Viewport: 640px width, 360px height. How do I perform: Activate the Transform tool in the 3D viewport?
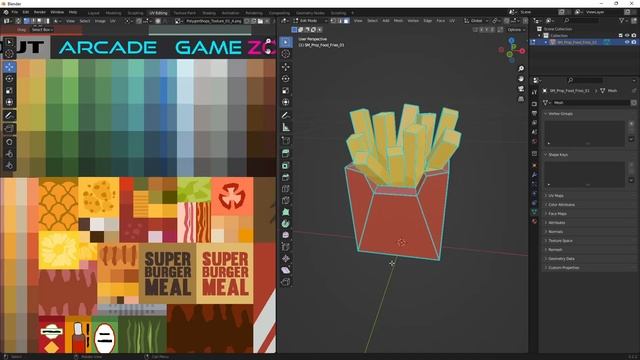tap(286, 102)
